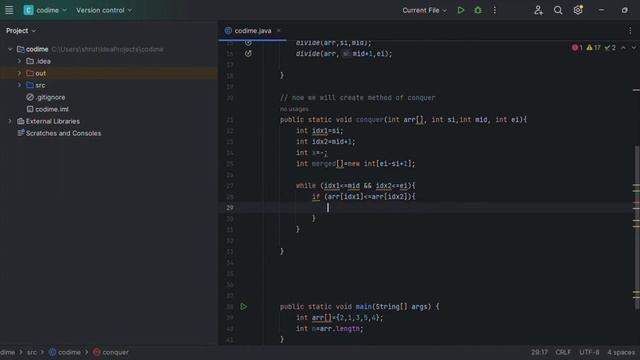
Task: Click the recursive call gutter icon beside divide(arr, mid+1,ei)
Action: point(248,53)
